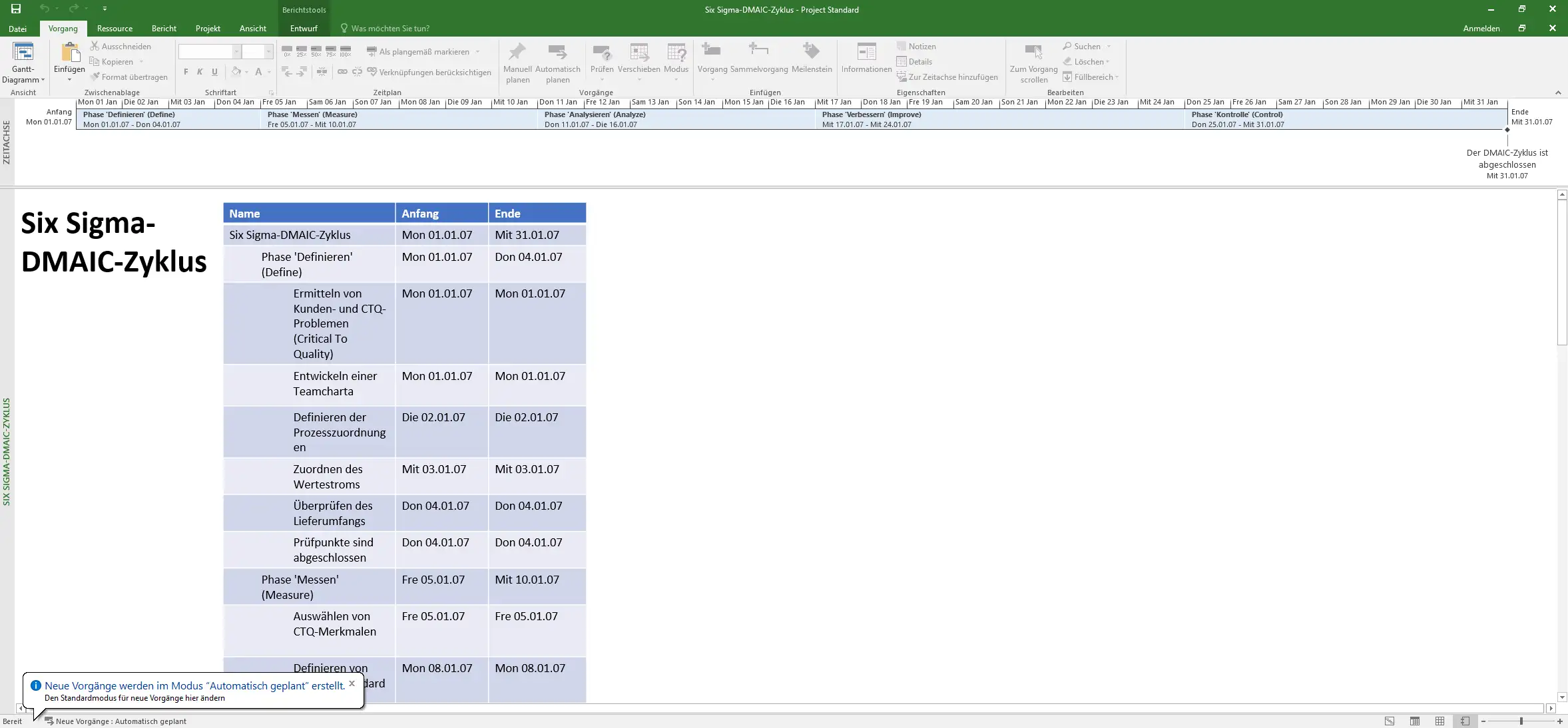1568x728 pixels.
Task: Open the font name dropdown
Action: 236,52
